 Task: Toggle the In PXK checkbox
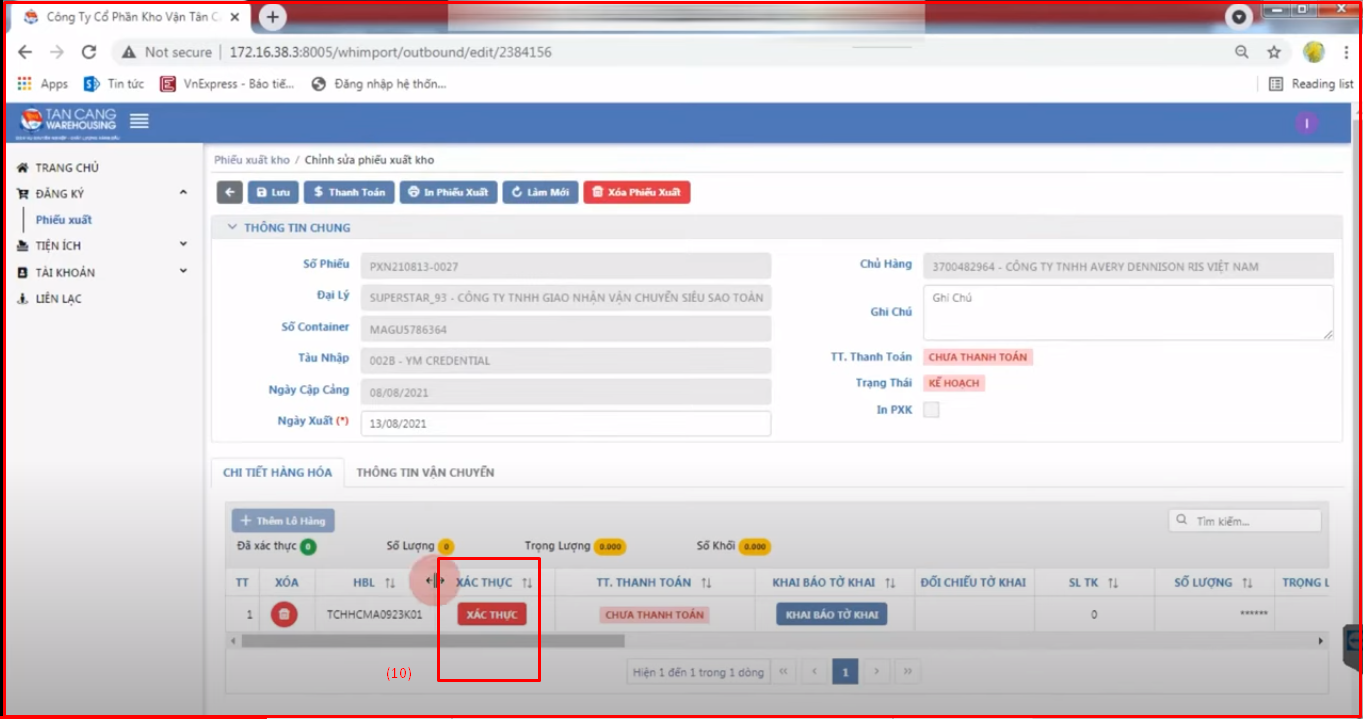pos(931,410)
